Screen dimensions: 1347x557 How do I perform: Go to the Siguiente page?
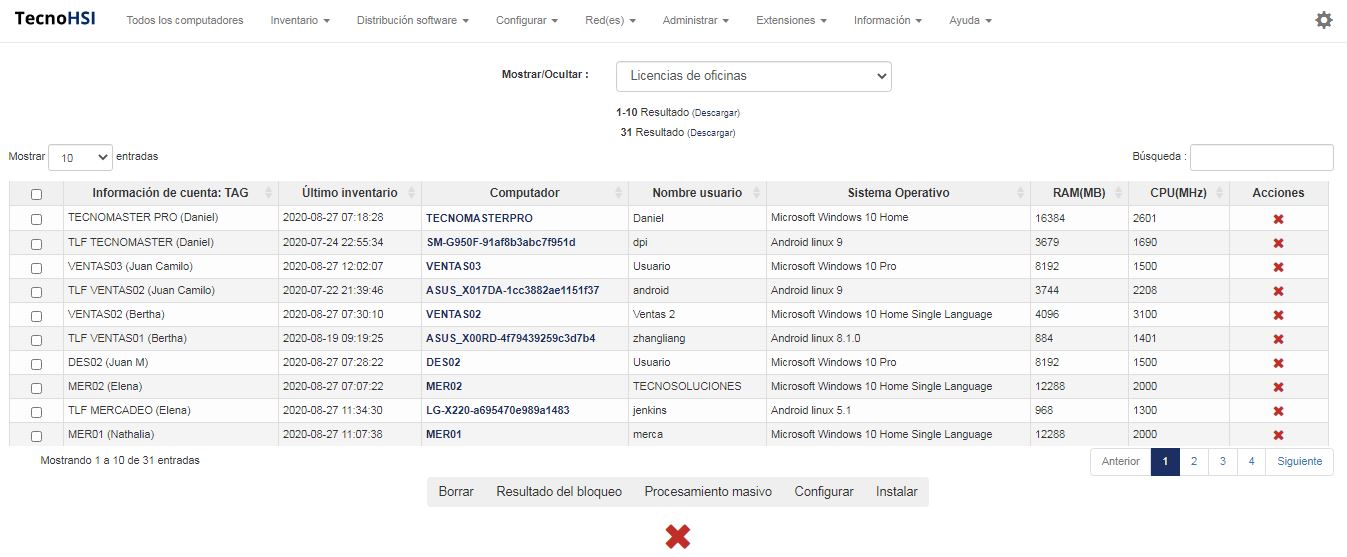1299,461
